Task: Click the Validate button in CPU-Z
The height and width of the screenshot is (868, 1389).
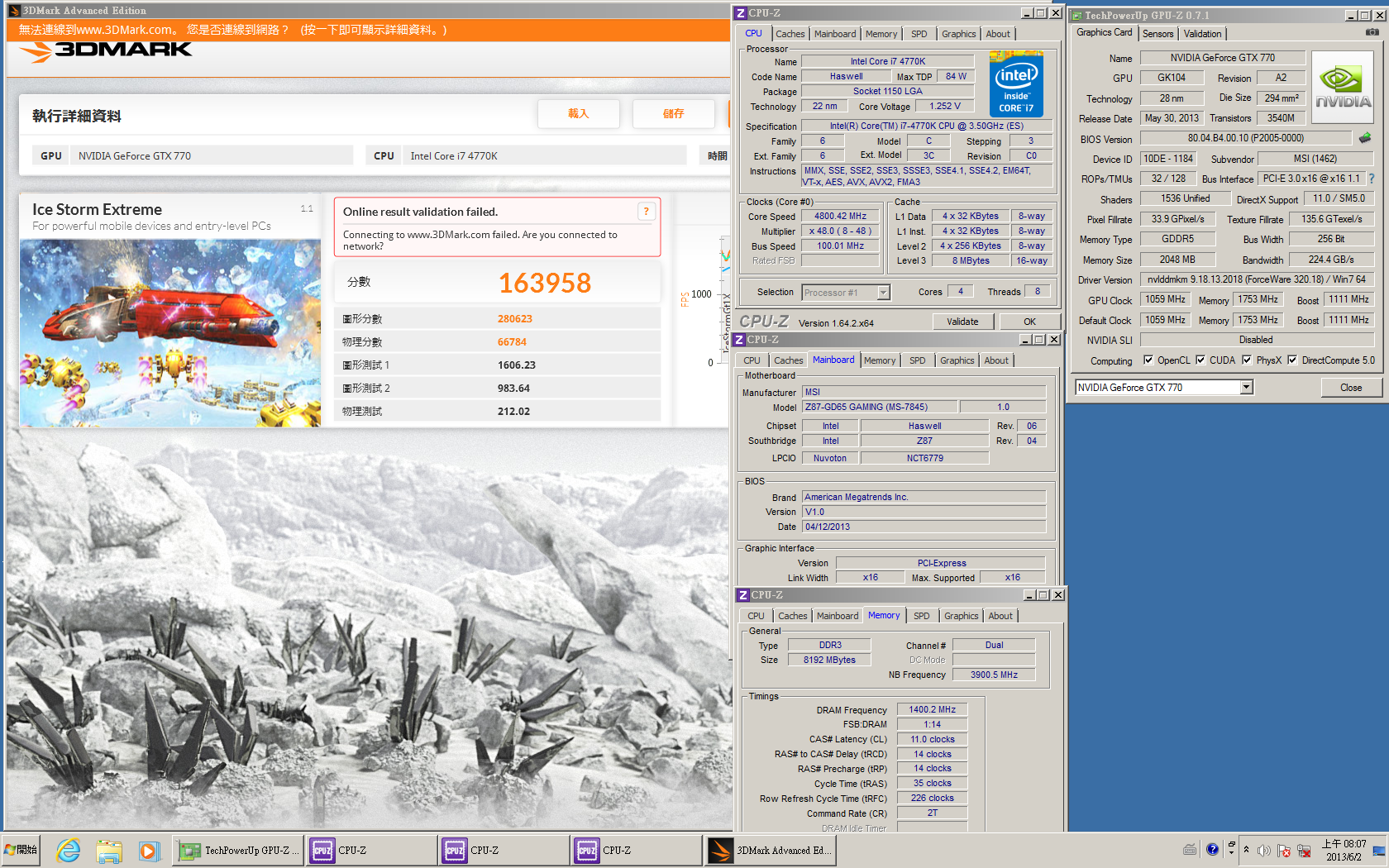Action: (962, 322)
